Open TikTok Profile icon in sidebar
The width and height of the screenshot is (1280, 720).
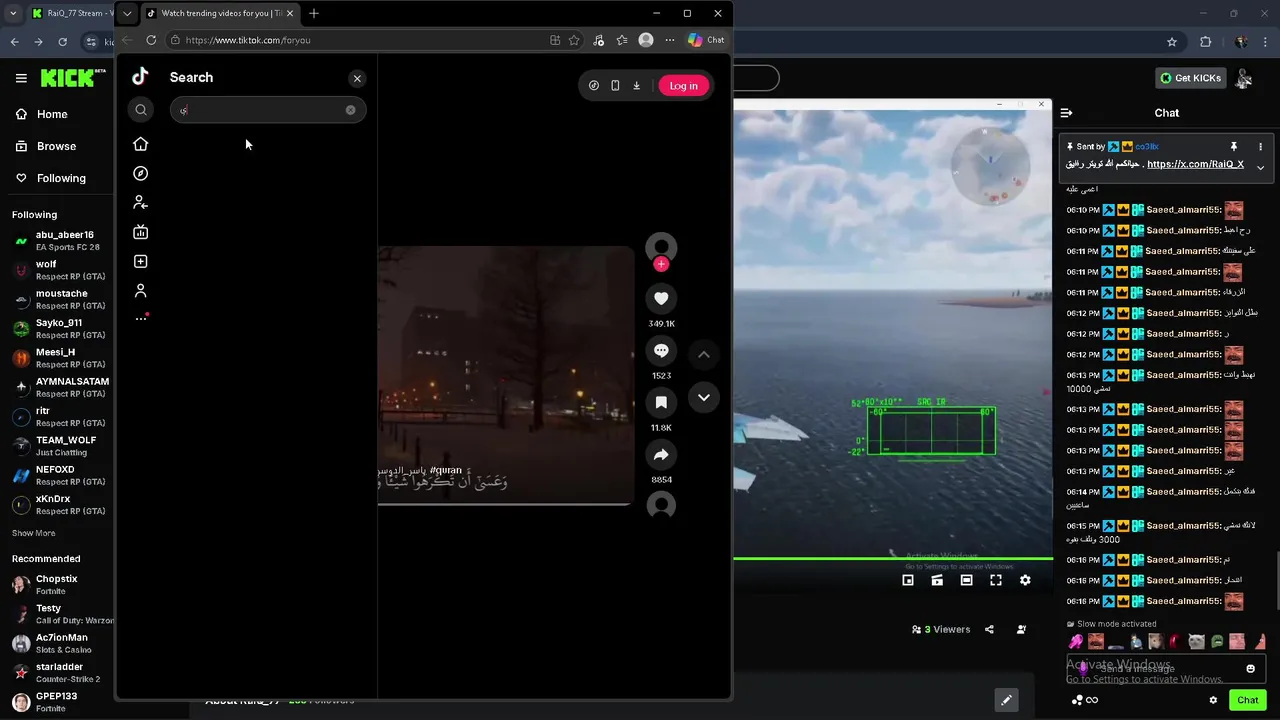pyautogui.click(x=141, y=290)
